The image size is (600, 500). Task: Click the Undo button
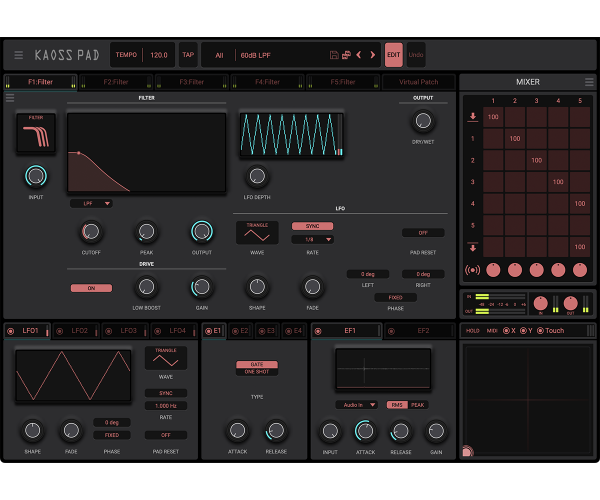click(x=416, y=55)
